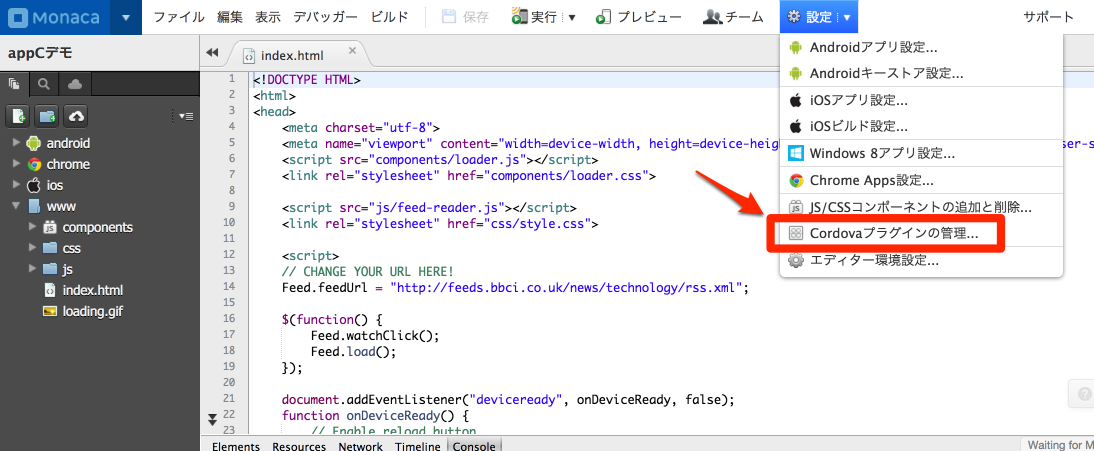The image size is (1094, 451).
Task: Click the チーム button in toolbar
Action: (734, 17)
